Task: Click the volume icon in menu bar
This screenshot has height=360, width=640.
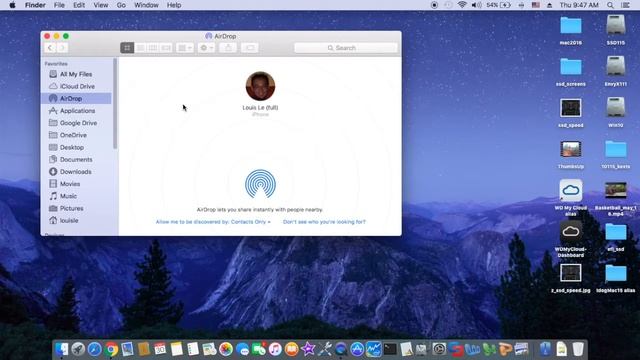Action: [x=476, y=5]
